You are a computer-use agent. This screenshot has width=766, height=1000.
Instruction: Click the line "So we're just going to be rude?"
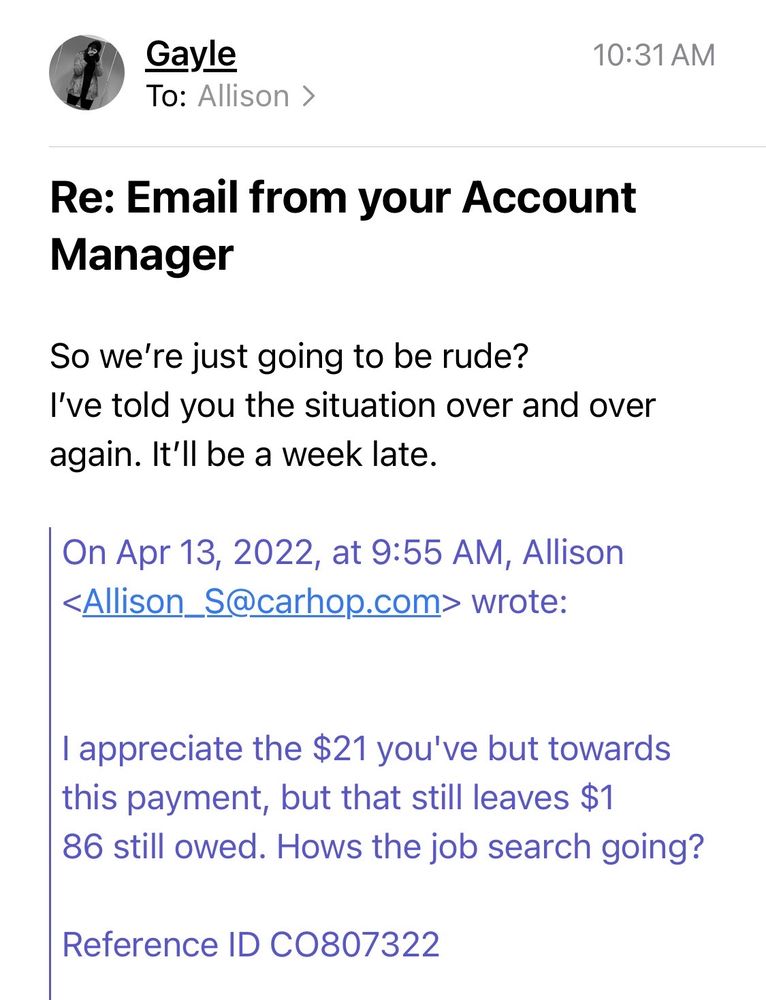coord(289,357)
